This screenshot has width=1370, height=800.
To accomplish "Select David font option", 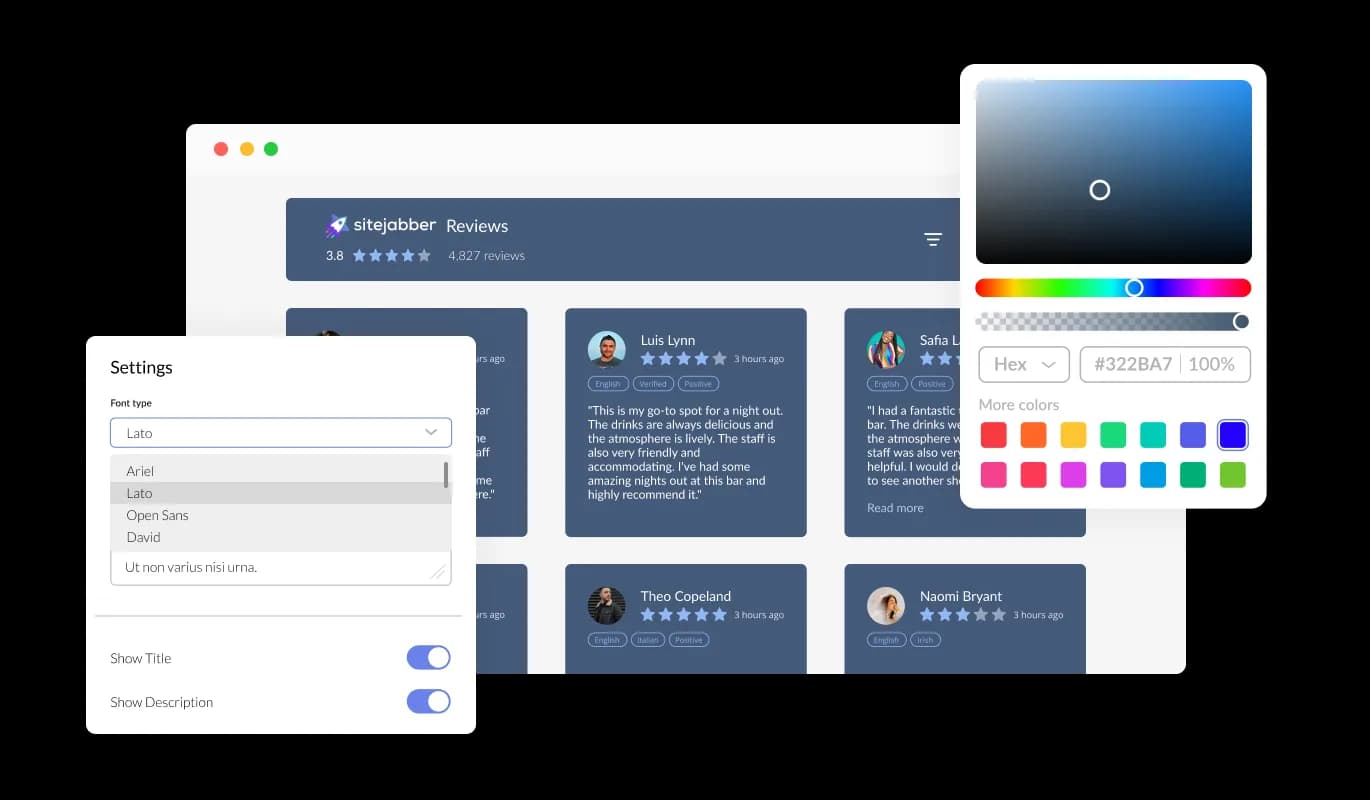I will click(144, 537).
